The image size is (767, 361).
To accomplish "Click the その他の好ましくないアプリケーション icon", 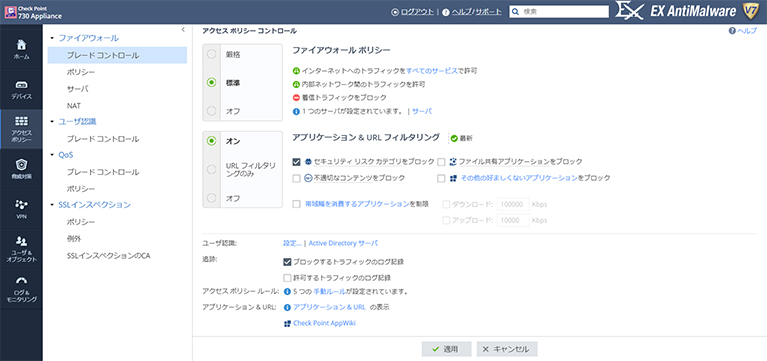I will [x=453, y=178].
